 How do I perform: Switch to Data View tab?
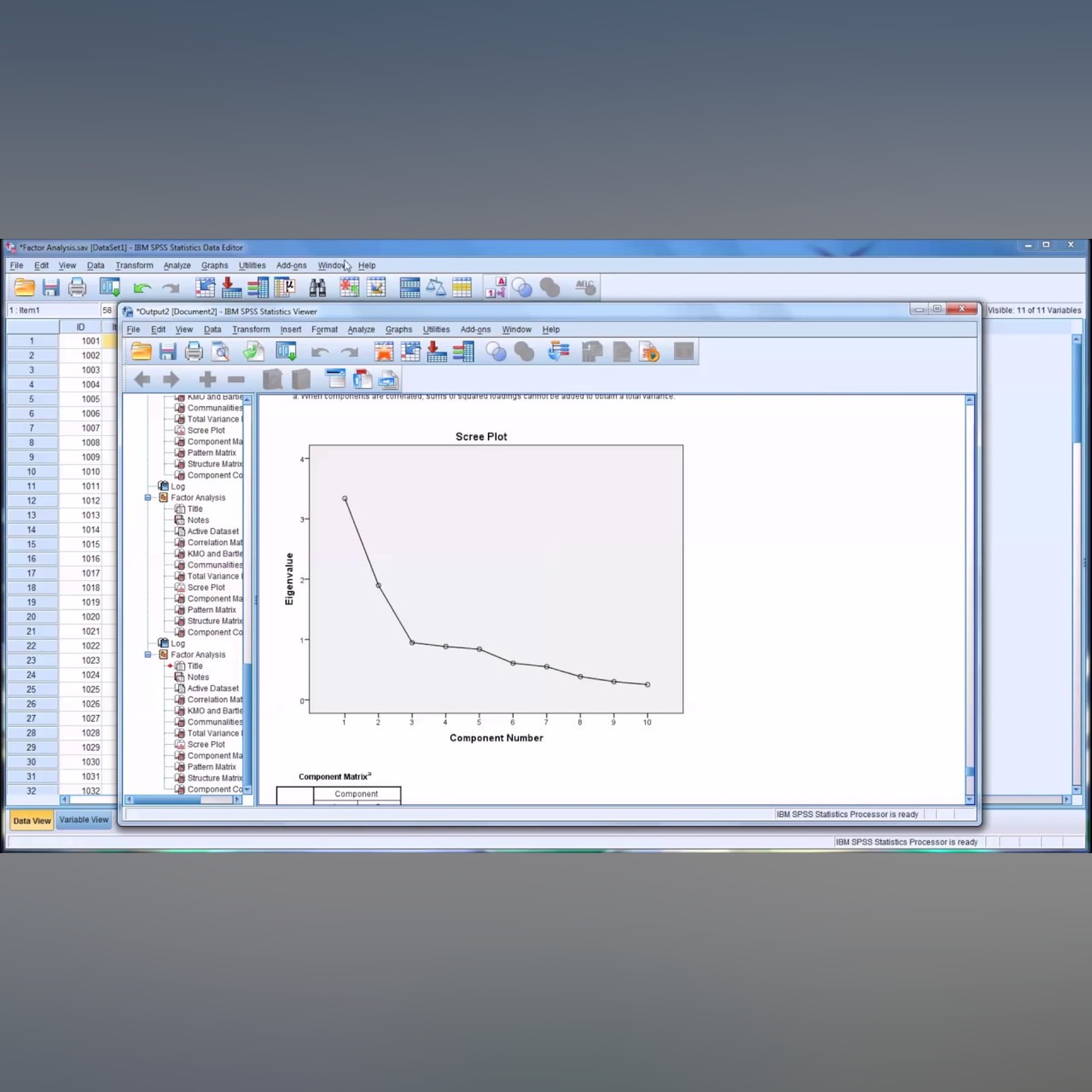(32, 820)
